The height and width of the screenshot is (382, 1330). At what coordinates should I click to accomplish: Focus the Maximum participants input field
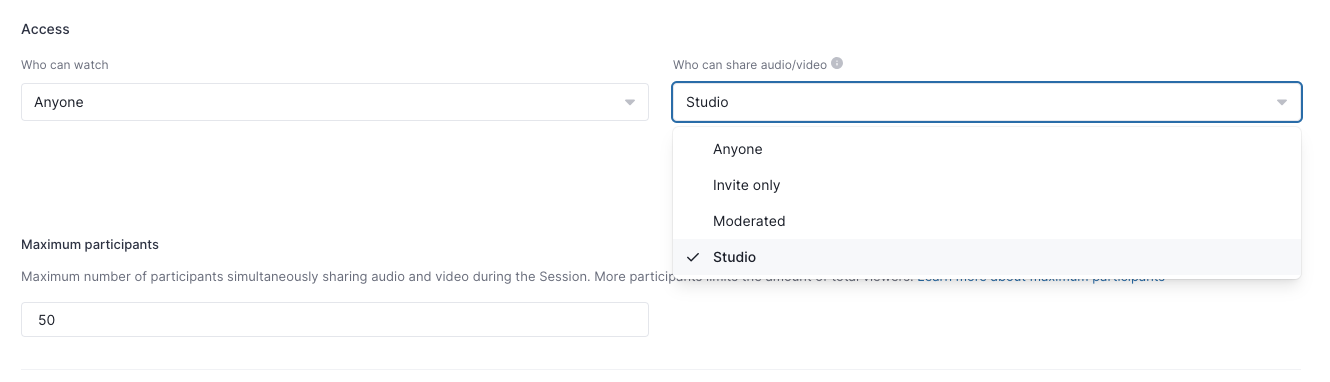(335, 320)
